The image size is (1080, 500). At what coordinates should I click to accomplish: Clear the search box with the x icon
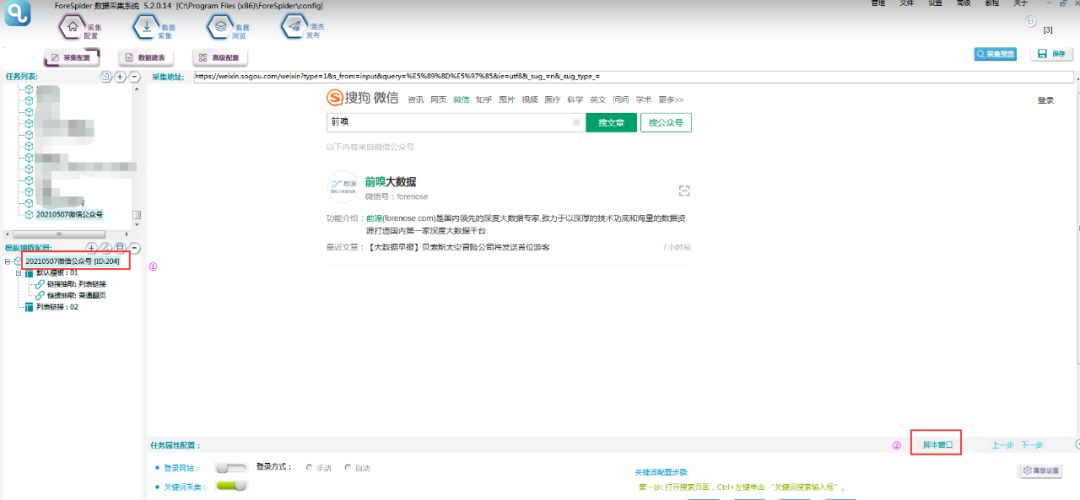[x=577, y=123]
